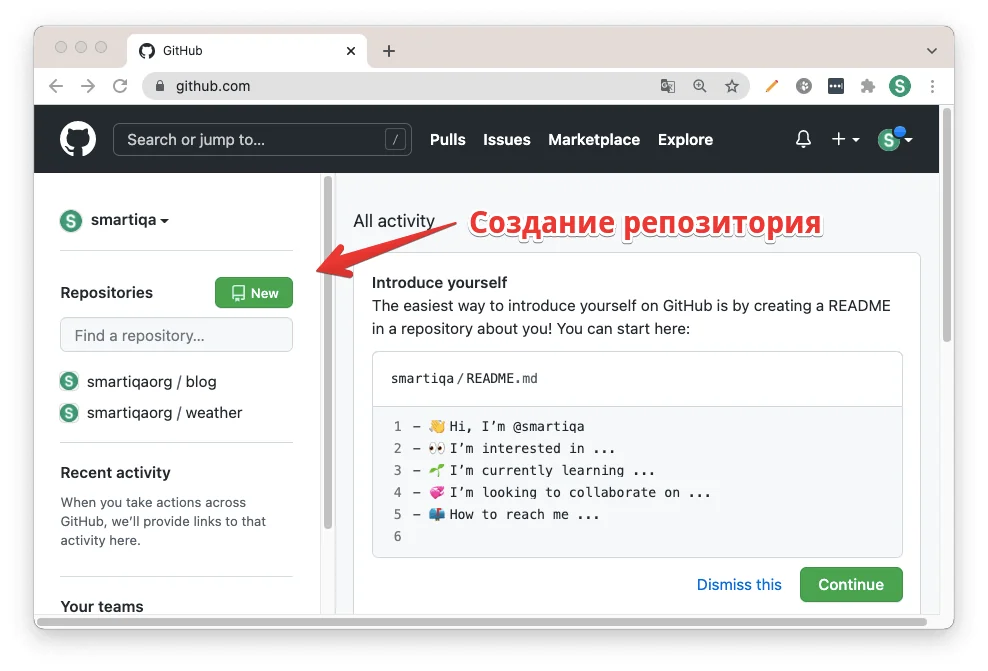The height and width of the screenshot is (671, 988).
Task: Bookmark the page with the star icon
Action: (732, 86)
